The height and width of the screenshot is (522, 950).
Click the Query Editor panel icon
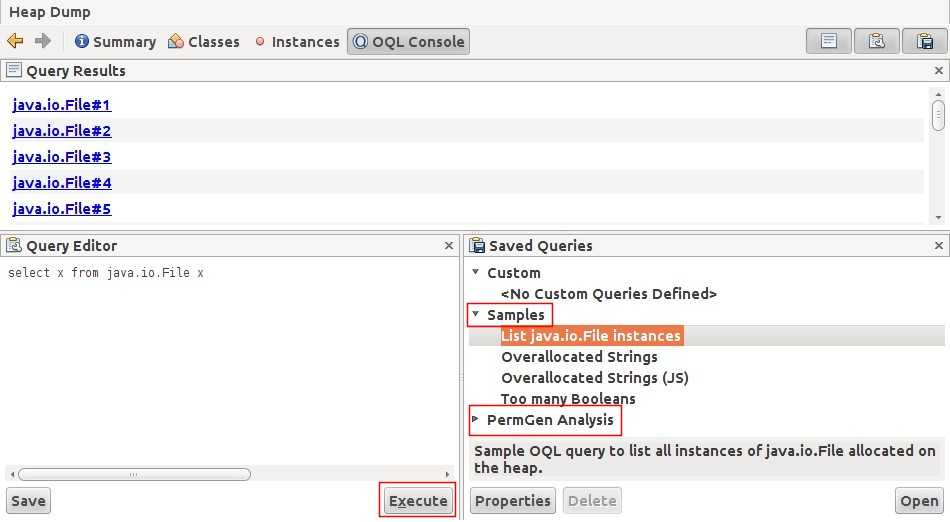click(x=13, y=245)
